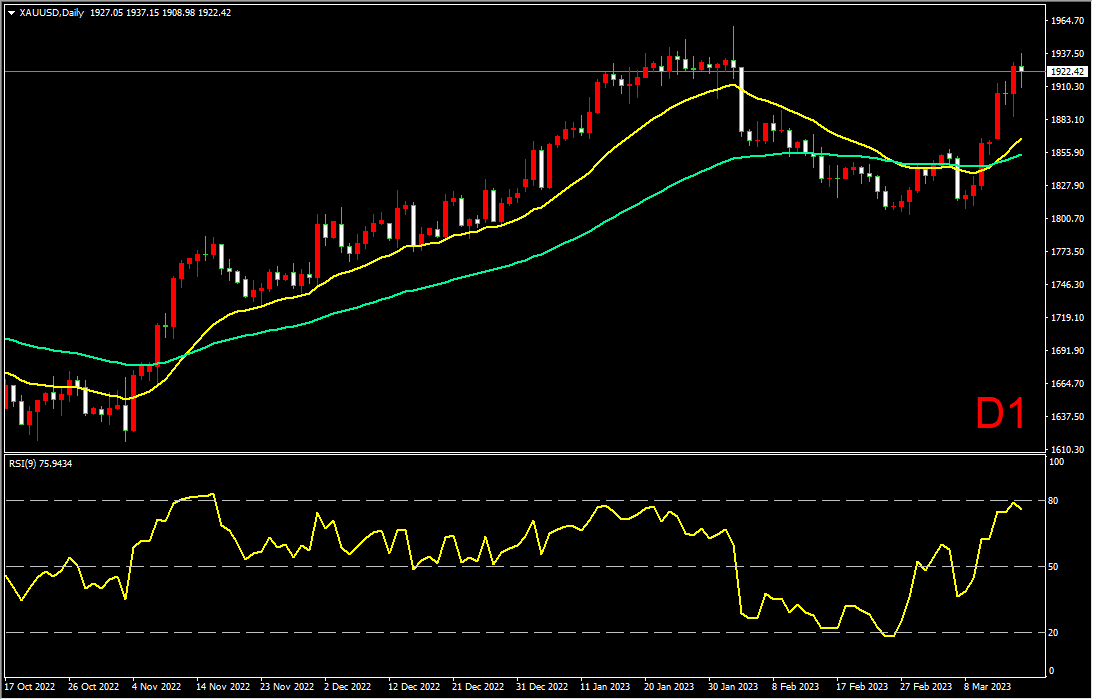Click the RSI 20 level label

(1053, 632)
